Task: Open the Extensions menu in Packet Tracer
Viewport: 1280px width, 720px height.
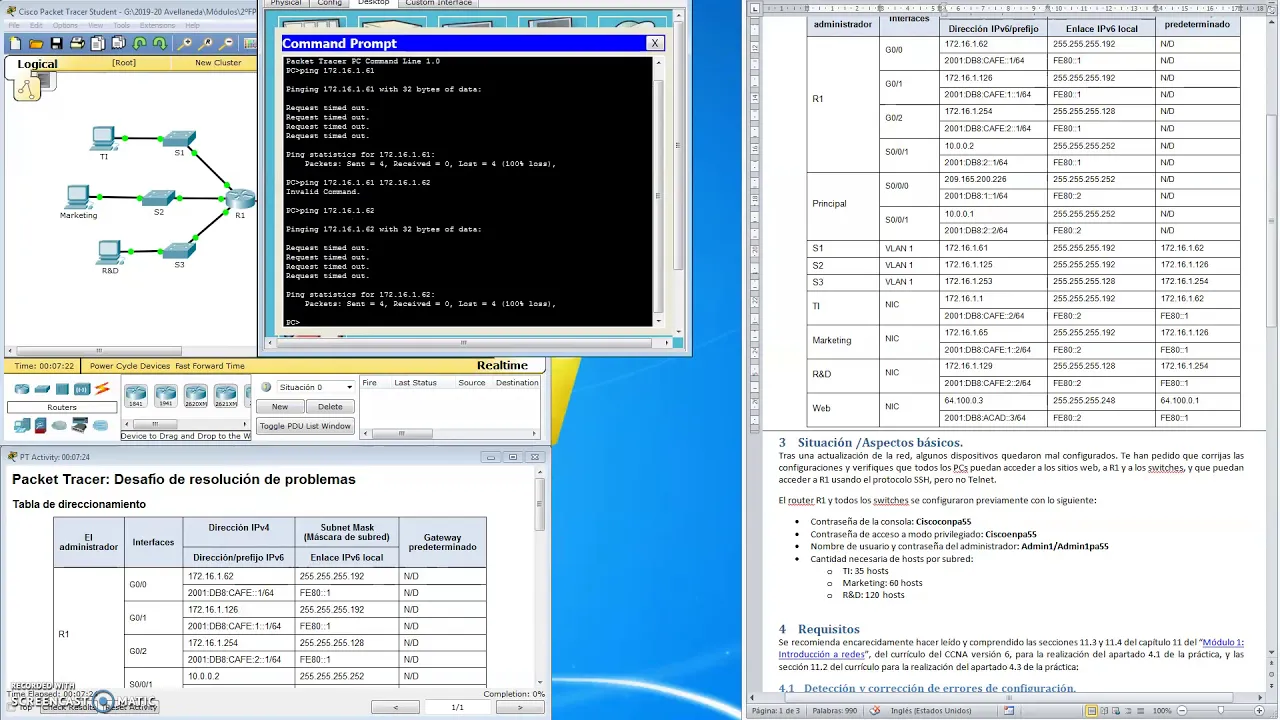Action: 157,25
